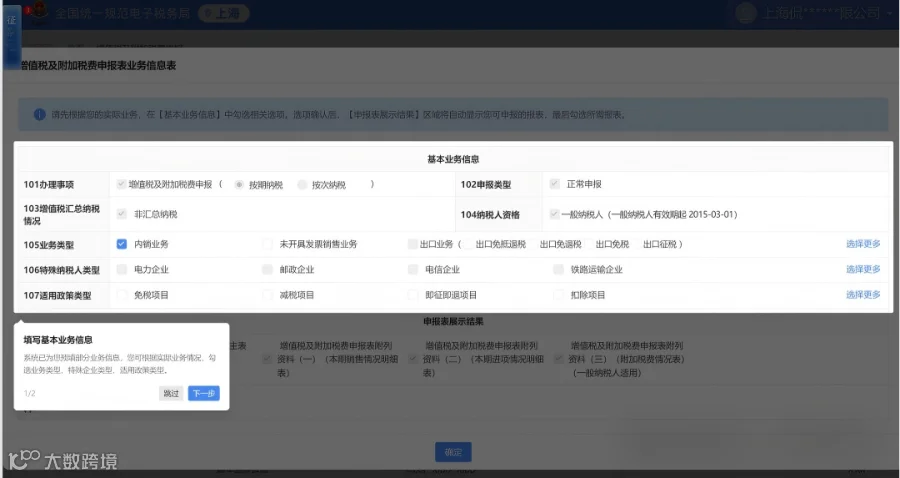Select the 按次纳税 radio button
The image size is (900, 478).
302,185
